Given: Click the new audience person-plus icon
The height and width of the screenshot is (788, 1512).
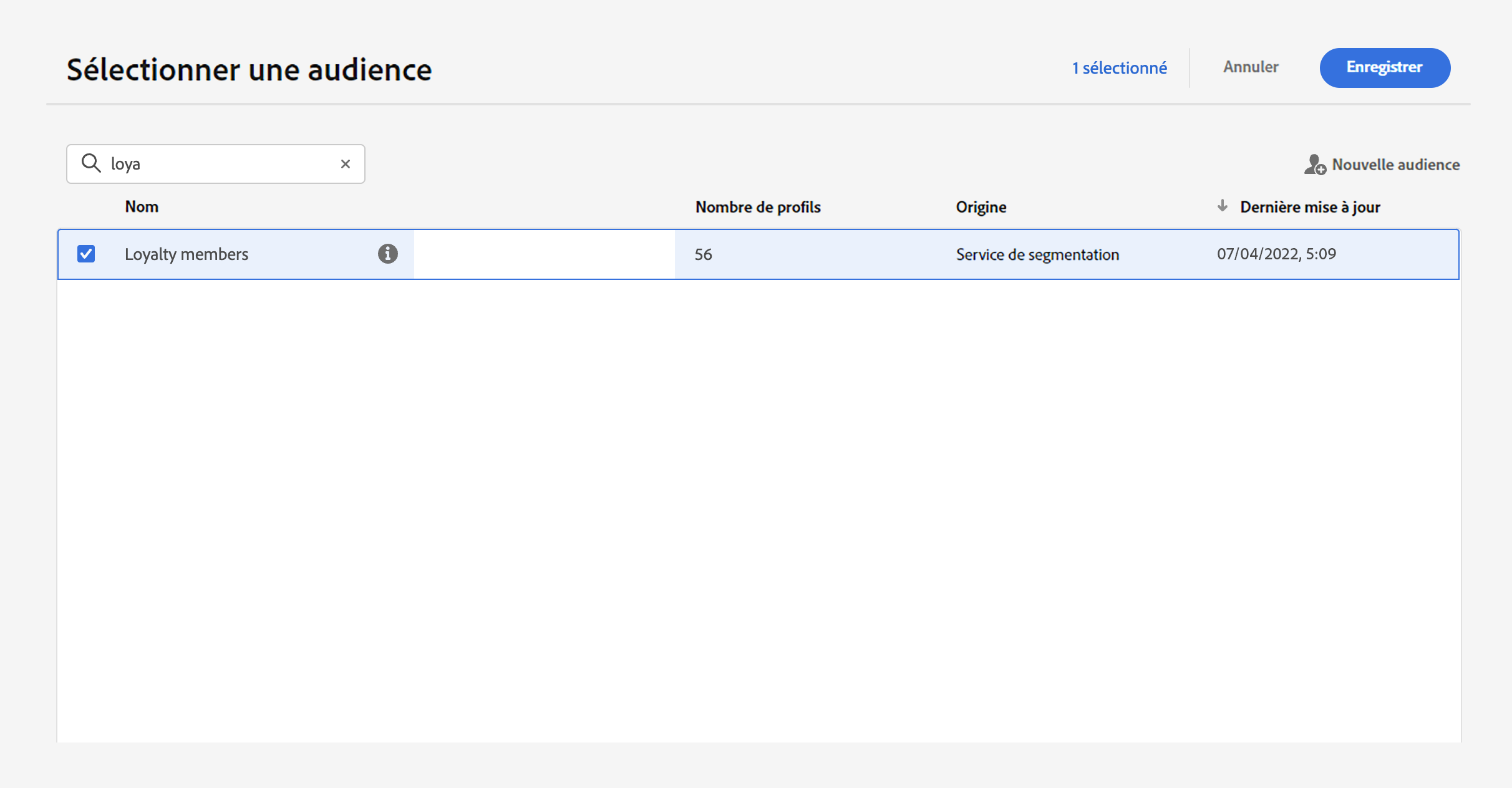Looking at the screenshot, I should pos(1314,165).
